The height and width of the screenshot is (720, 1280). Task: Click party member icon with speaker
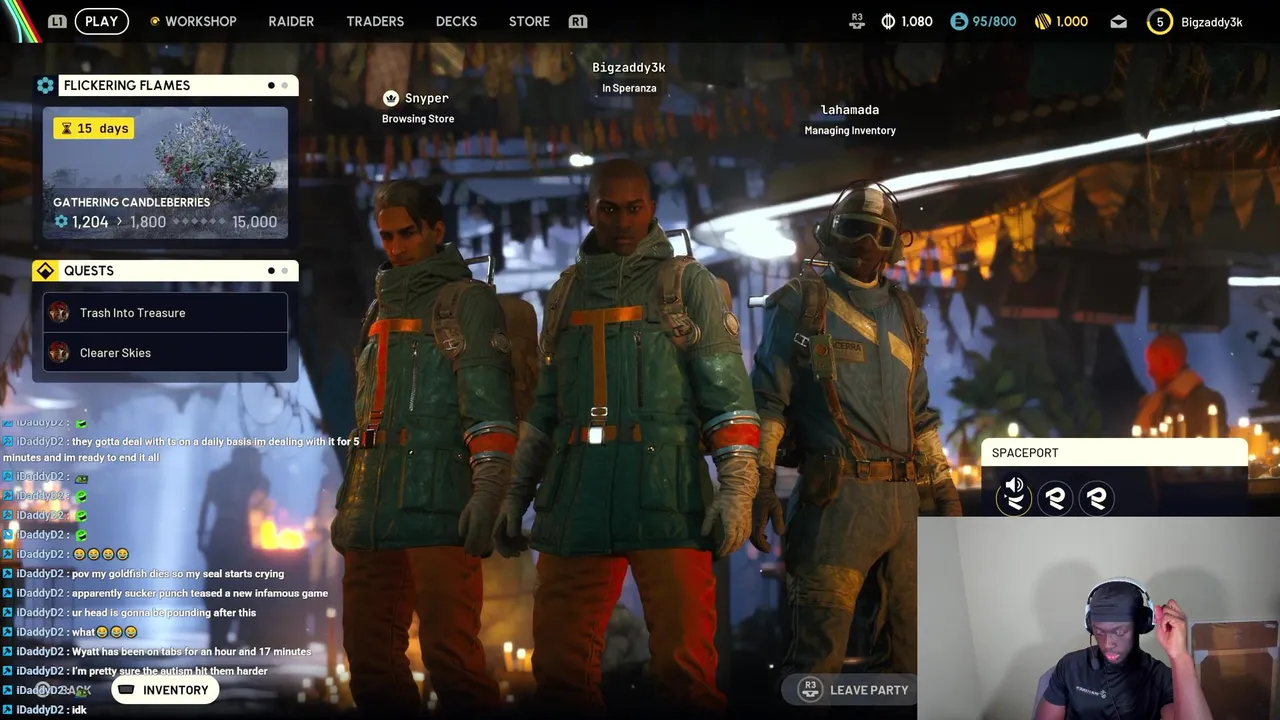pyautogui.click(x=1014, y=496)
